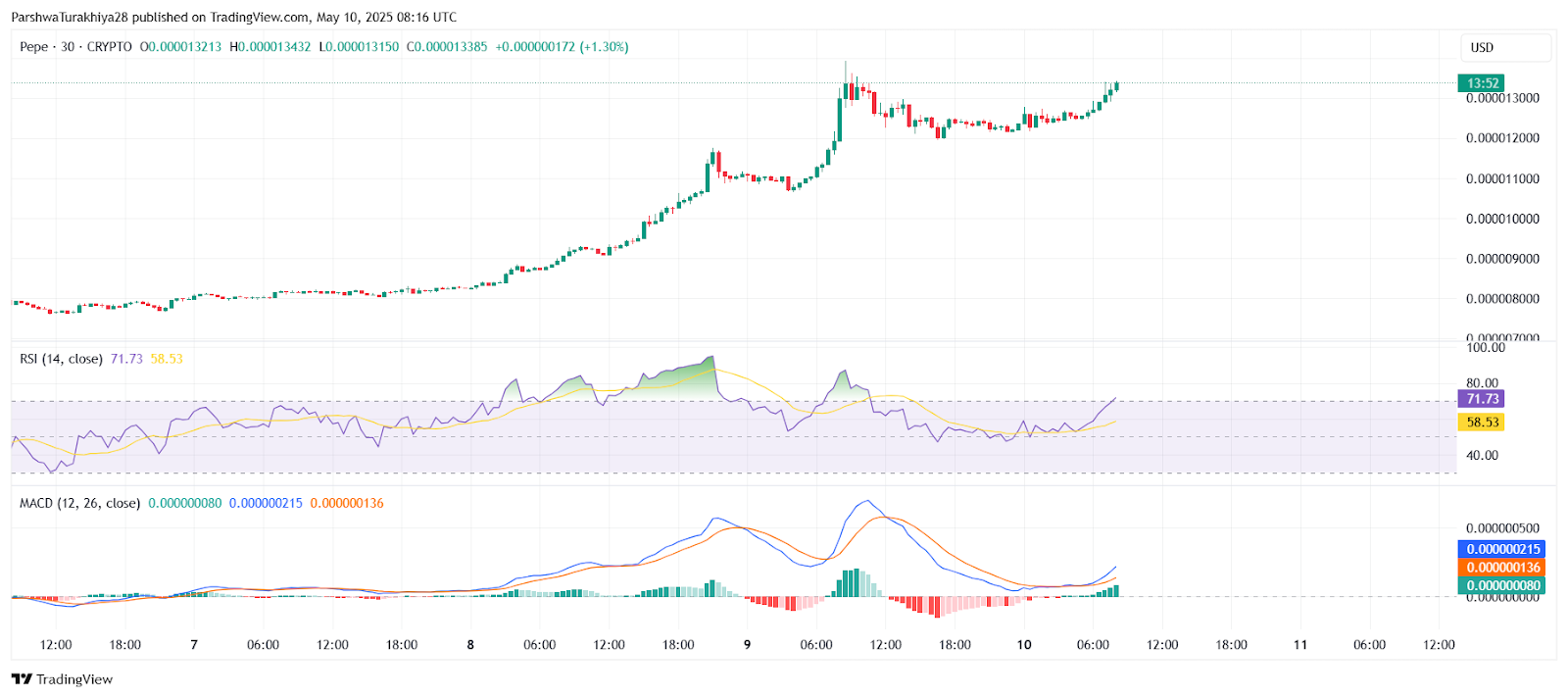1568x698 pixels.
Task: Click day 11 label on time axis
Action: 1300,645
